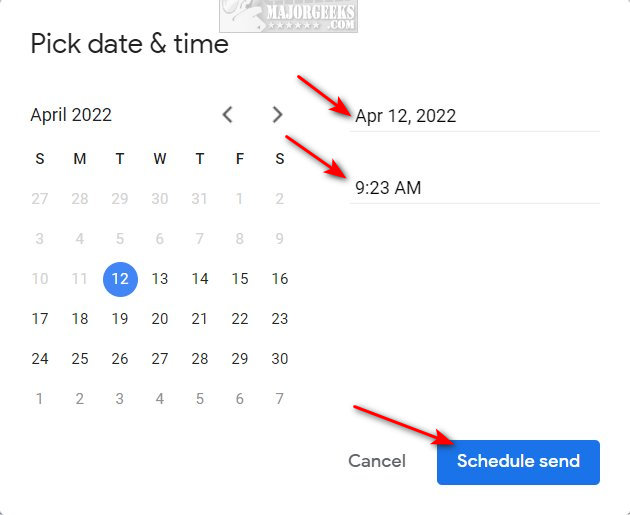Screen dimensions: 630x515
Task: Pick Sunday April 17
Action: point(40,319)
